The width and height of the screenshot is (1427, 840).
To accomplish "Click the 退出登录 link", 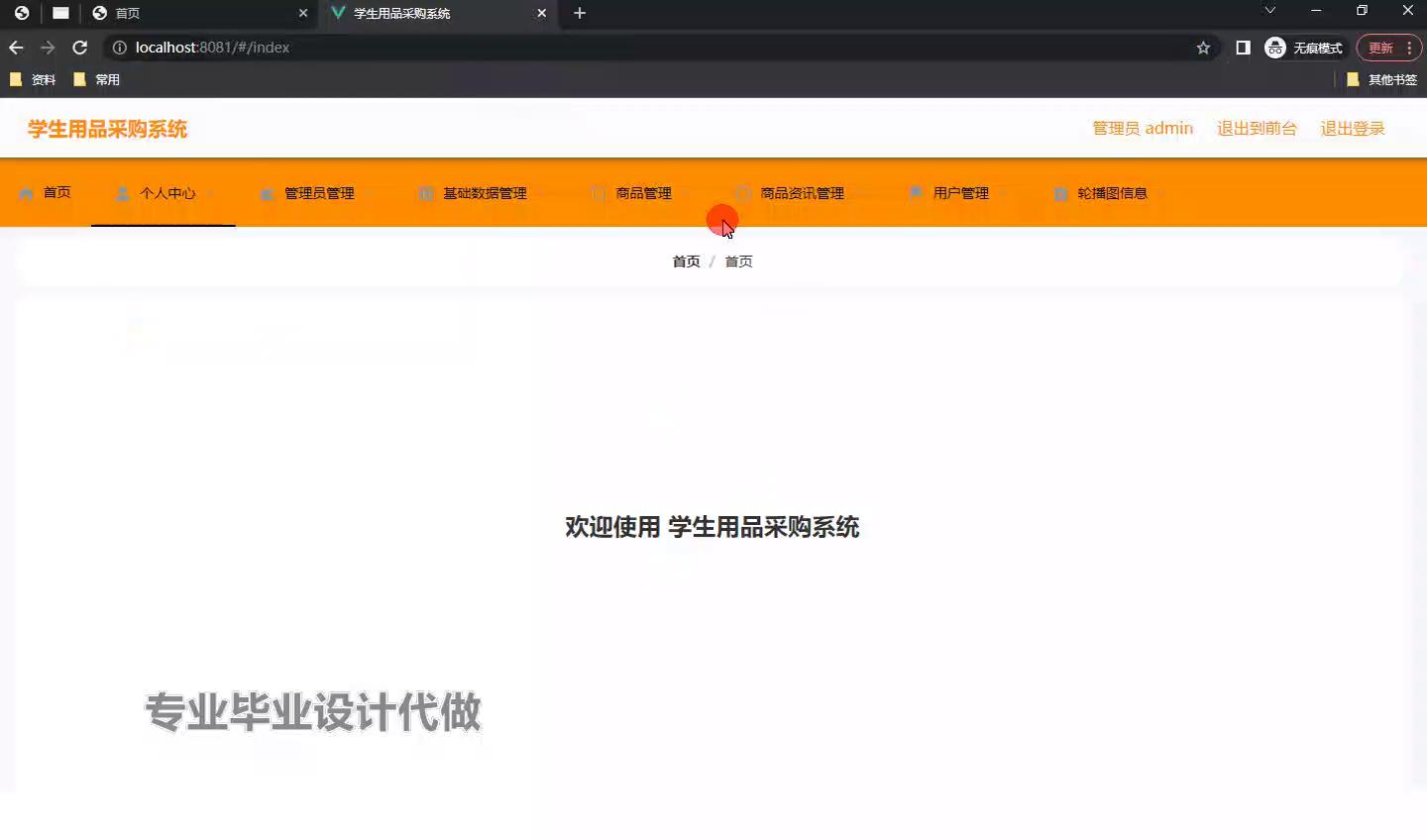I will click(x=1352, y=129).
